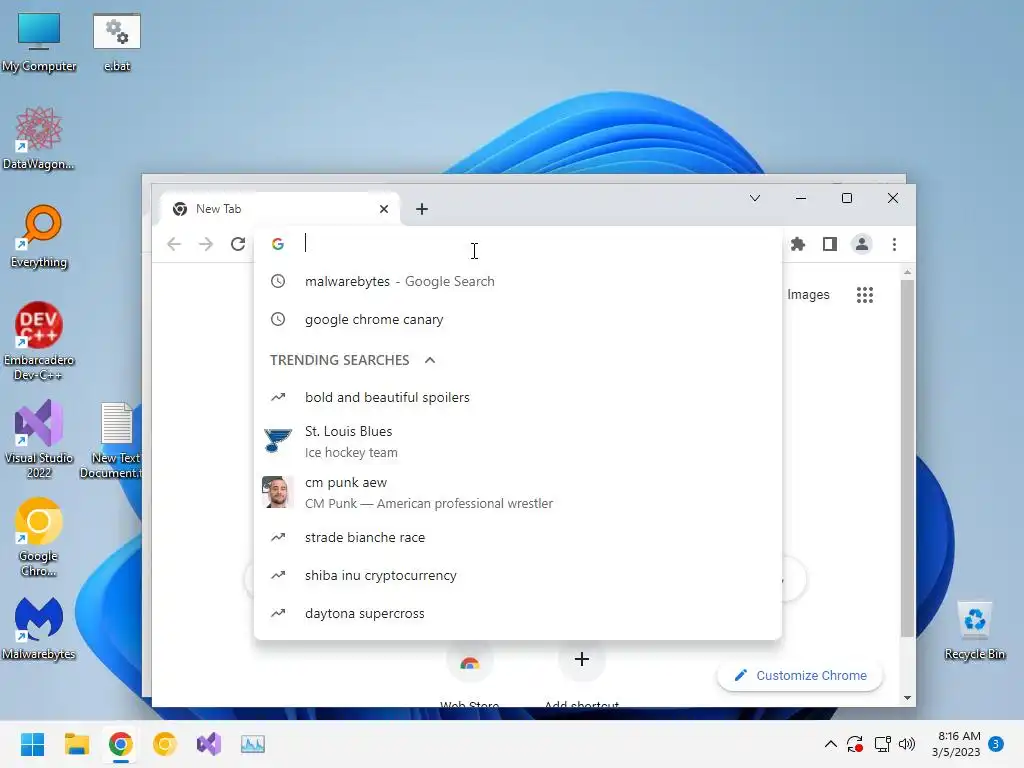Select the Embarcadero Dev-C++ desktop icon
The height and width of the screenshot is (768, 1024).
click(x=39, y=341)
